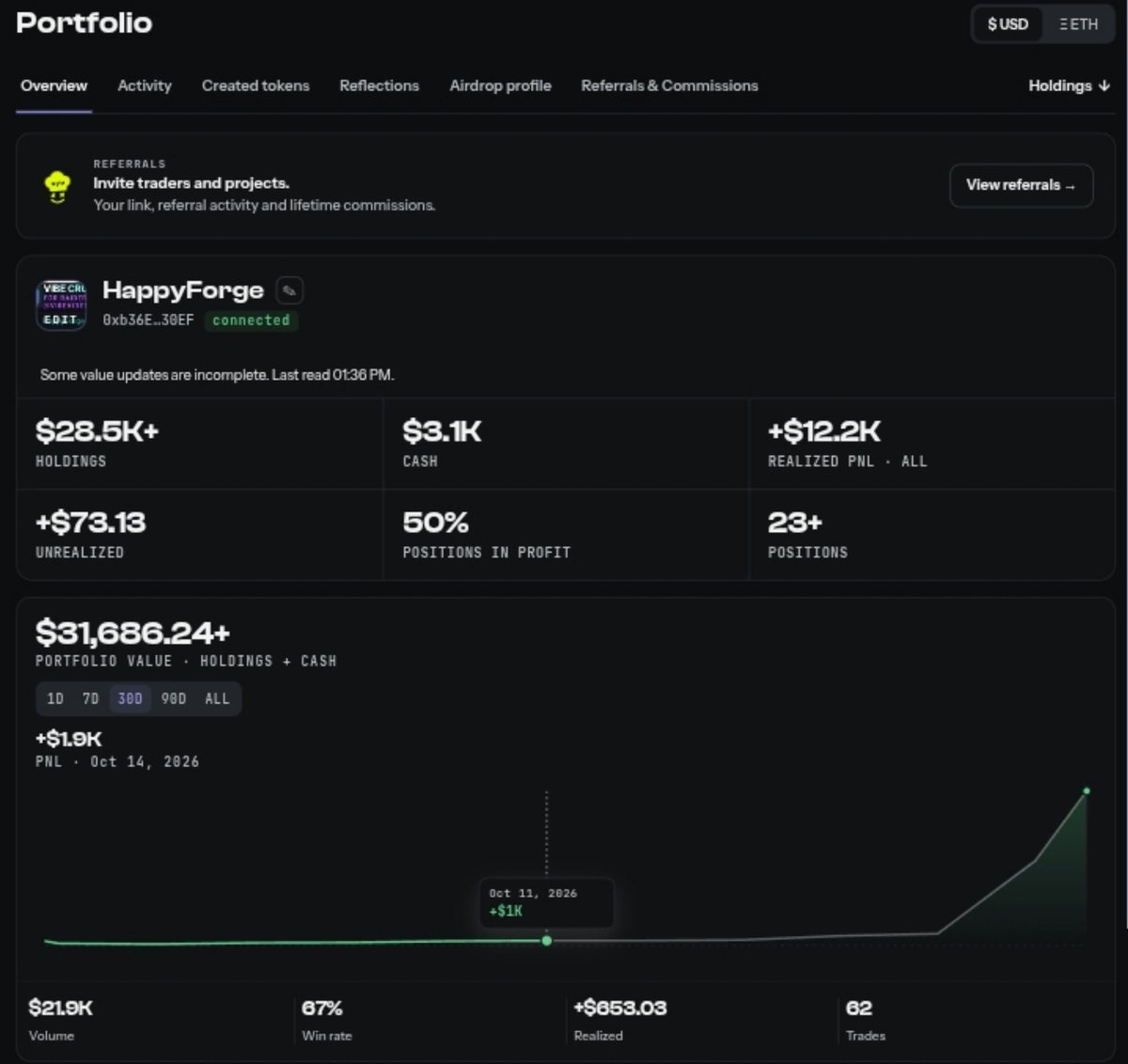Select the ALL time range
Image resolution: width=1128 pixels, height=1064 pixels.
tap(217, 698)
